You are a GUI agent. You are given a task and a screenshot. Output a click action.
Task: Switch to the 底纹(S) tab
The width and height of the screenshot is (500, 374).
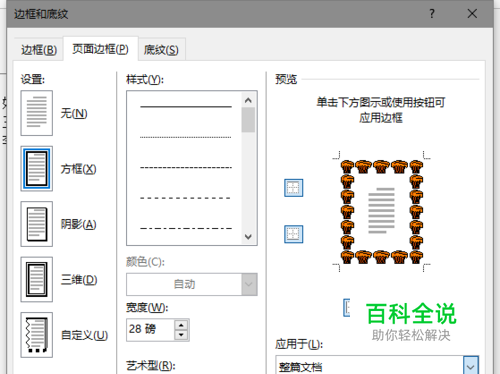click(161, 50)
